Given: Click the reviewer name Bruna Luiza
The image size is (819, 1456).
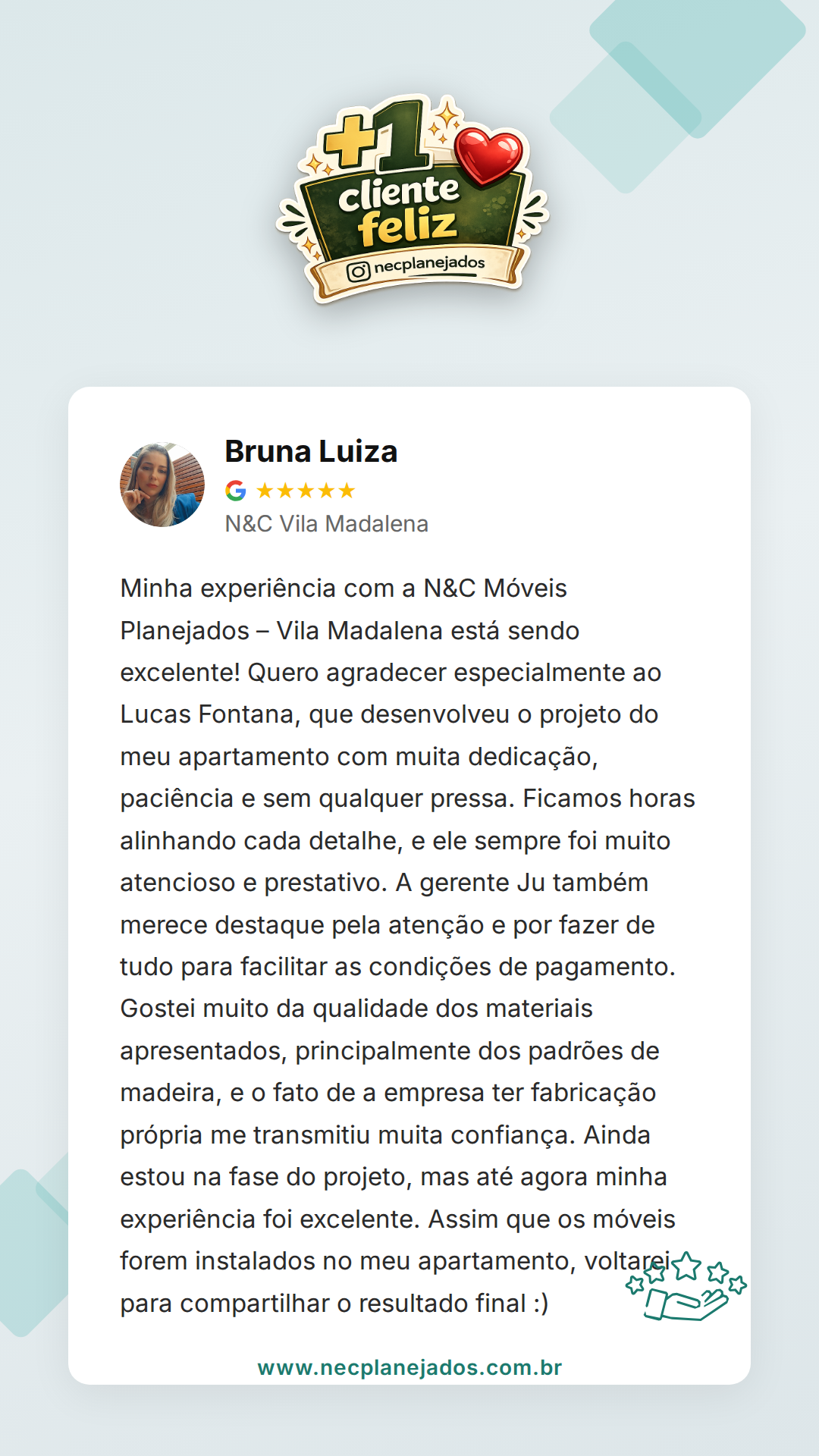Looking at the screenshot, I should 311,451.
